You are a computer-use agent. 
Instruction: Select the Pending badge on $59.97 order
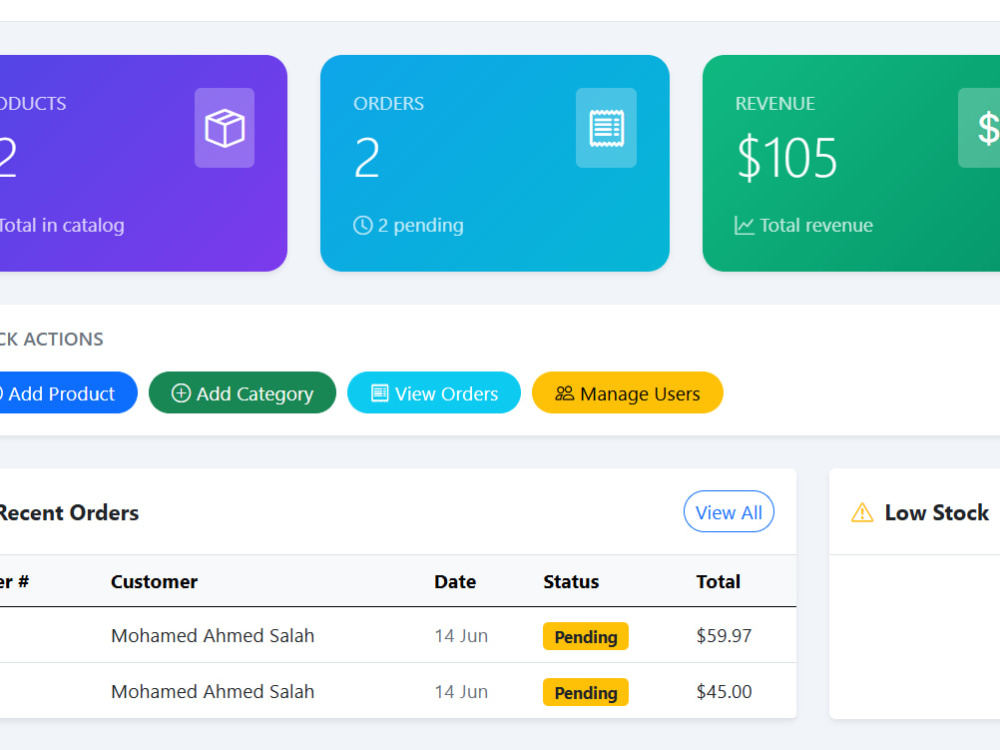tap(585, 636)
